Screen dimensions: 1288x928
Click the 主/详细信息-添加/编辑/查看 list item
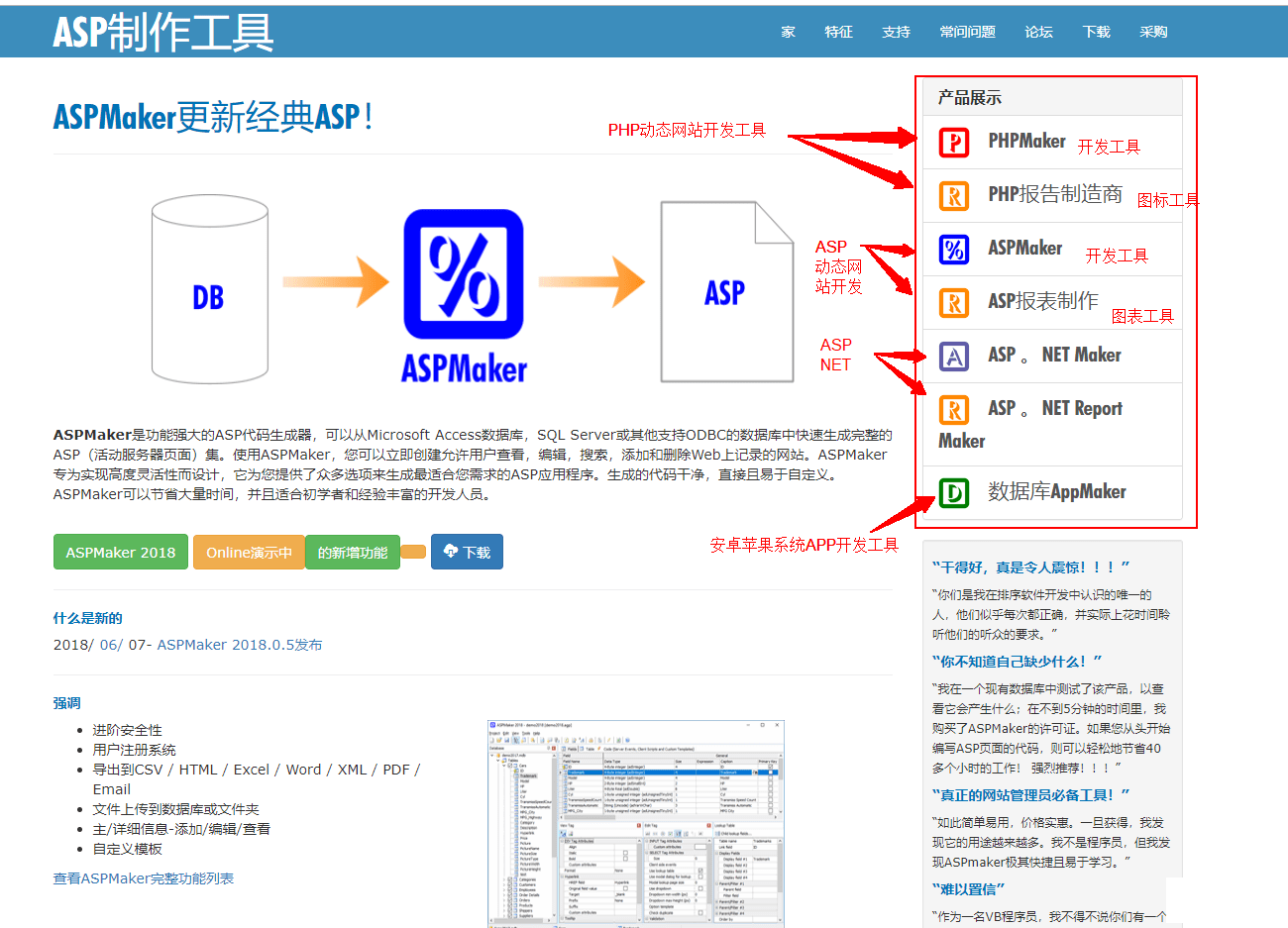181,829
